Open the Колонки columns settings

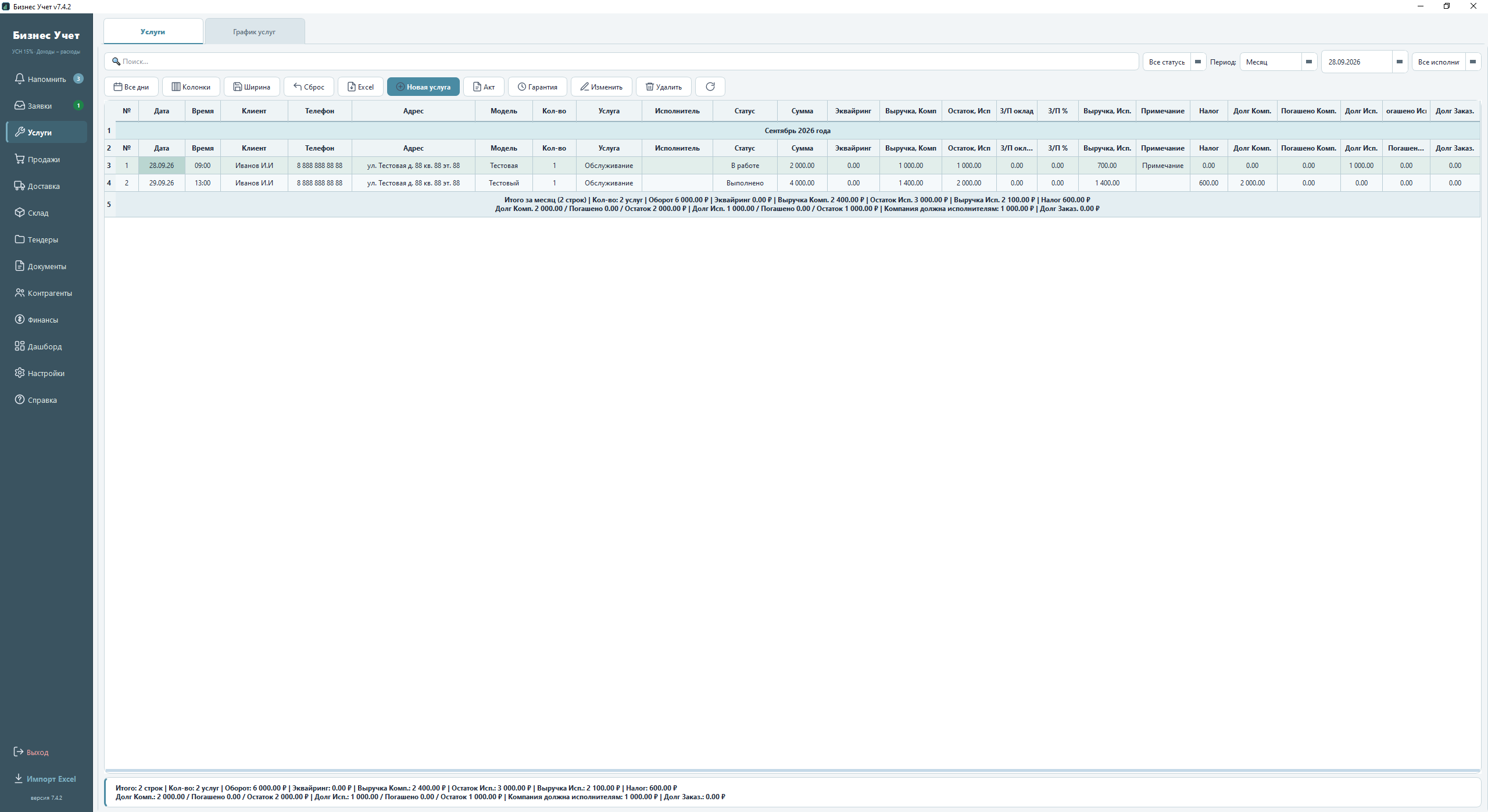pos(191,87)
